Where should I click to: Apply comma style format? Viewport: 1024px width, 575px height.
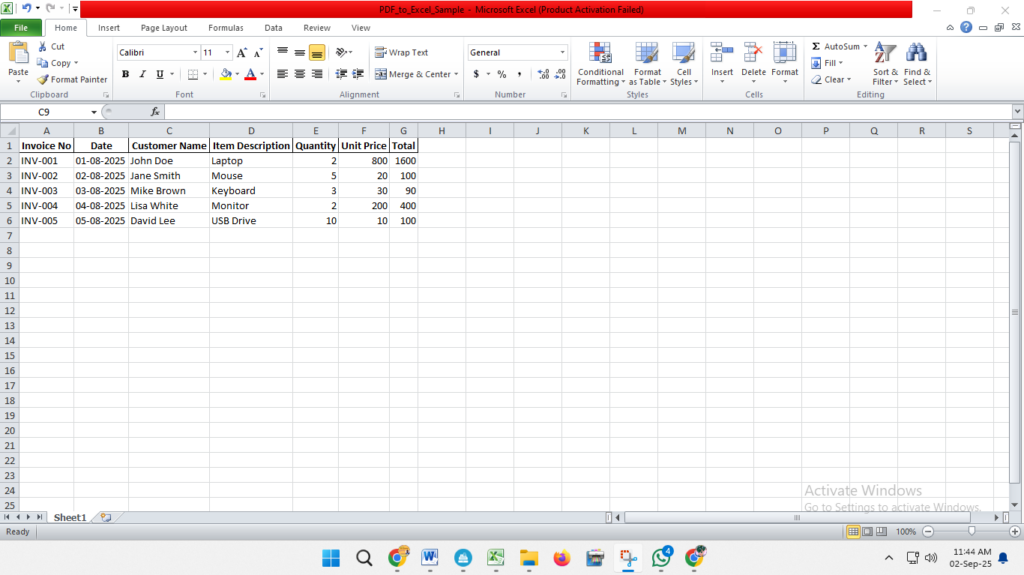pyautogui.click(x=519, y=74)
